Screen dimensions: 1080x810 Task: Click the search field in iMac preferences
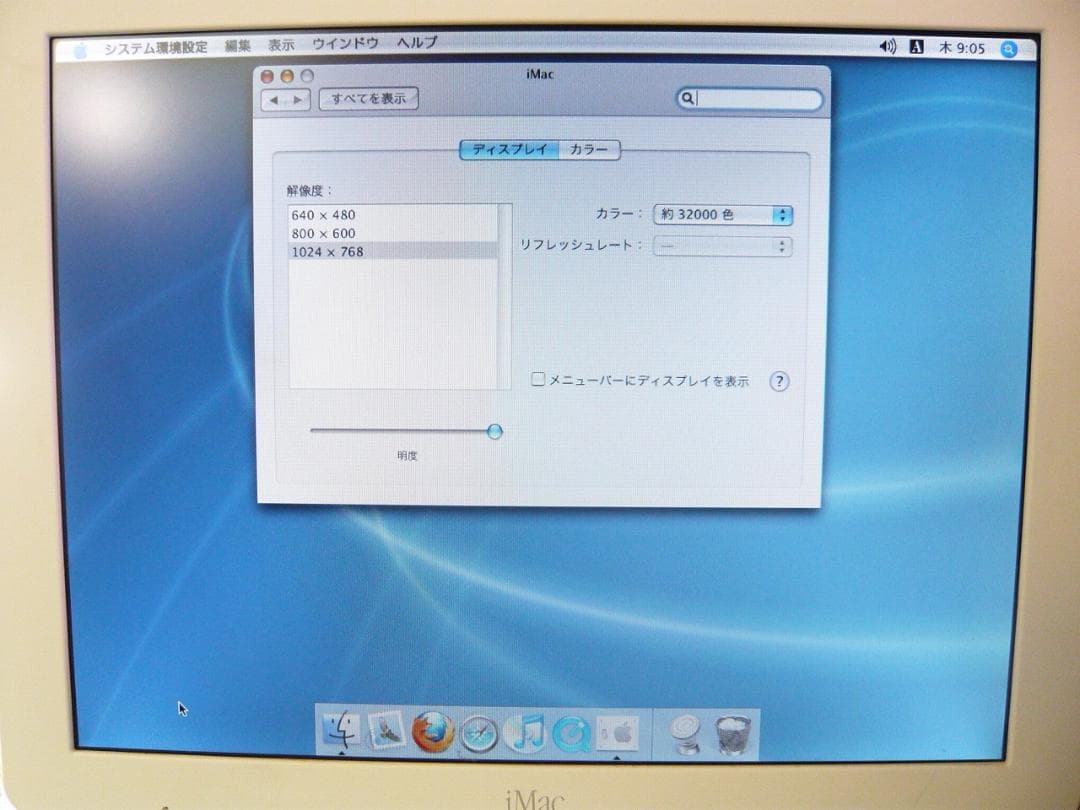click(x=750, y=99)
